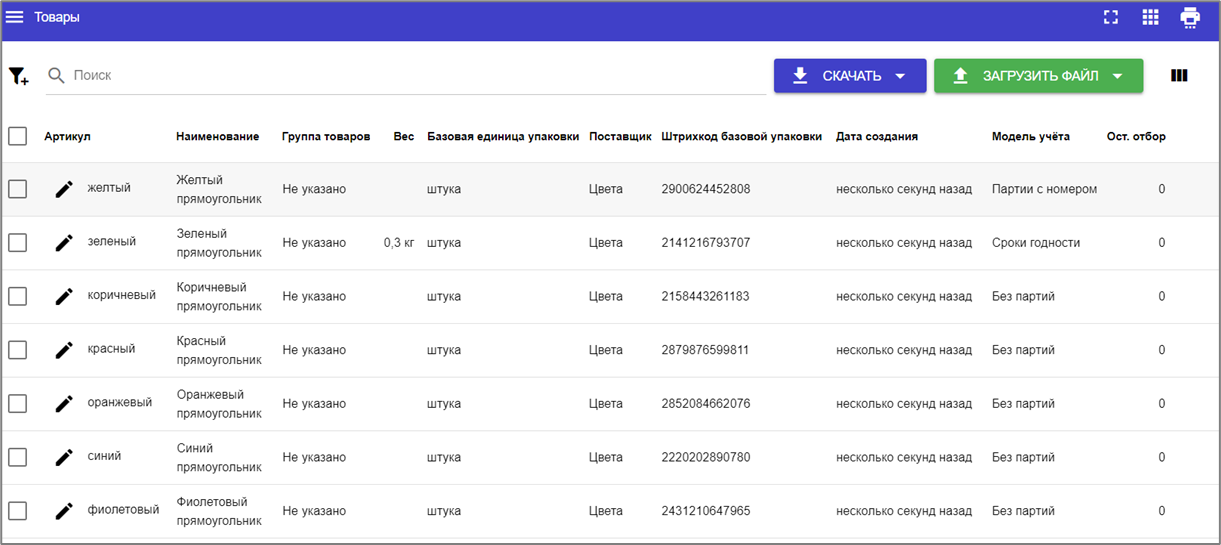Click the fullscreen toggle icon

pos(1110,17)
